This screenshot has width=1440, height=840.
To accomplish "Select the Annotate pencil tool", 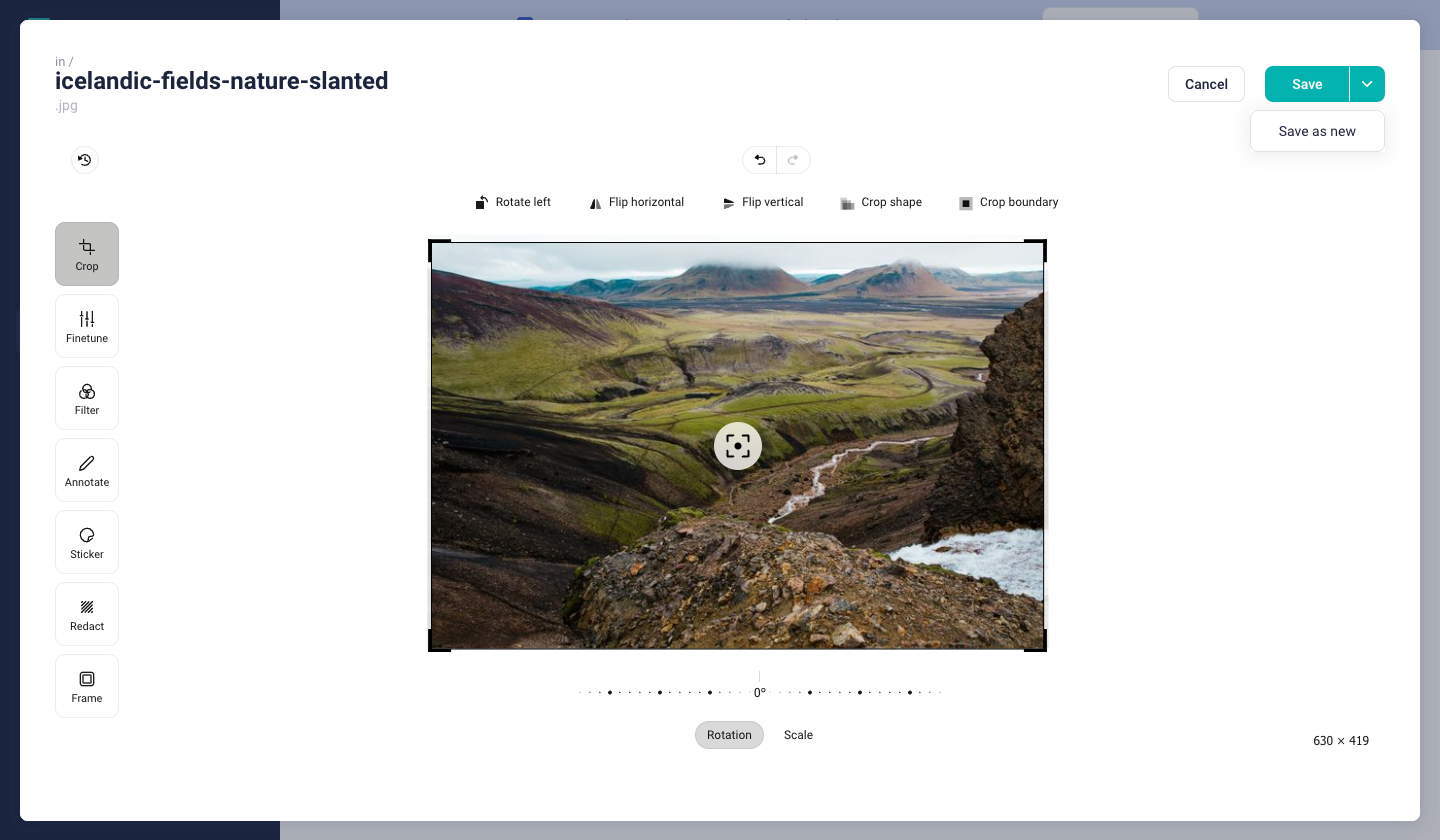I will point(87,470).
